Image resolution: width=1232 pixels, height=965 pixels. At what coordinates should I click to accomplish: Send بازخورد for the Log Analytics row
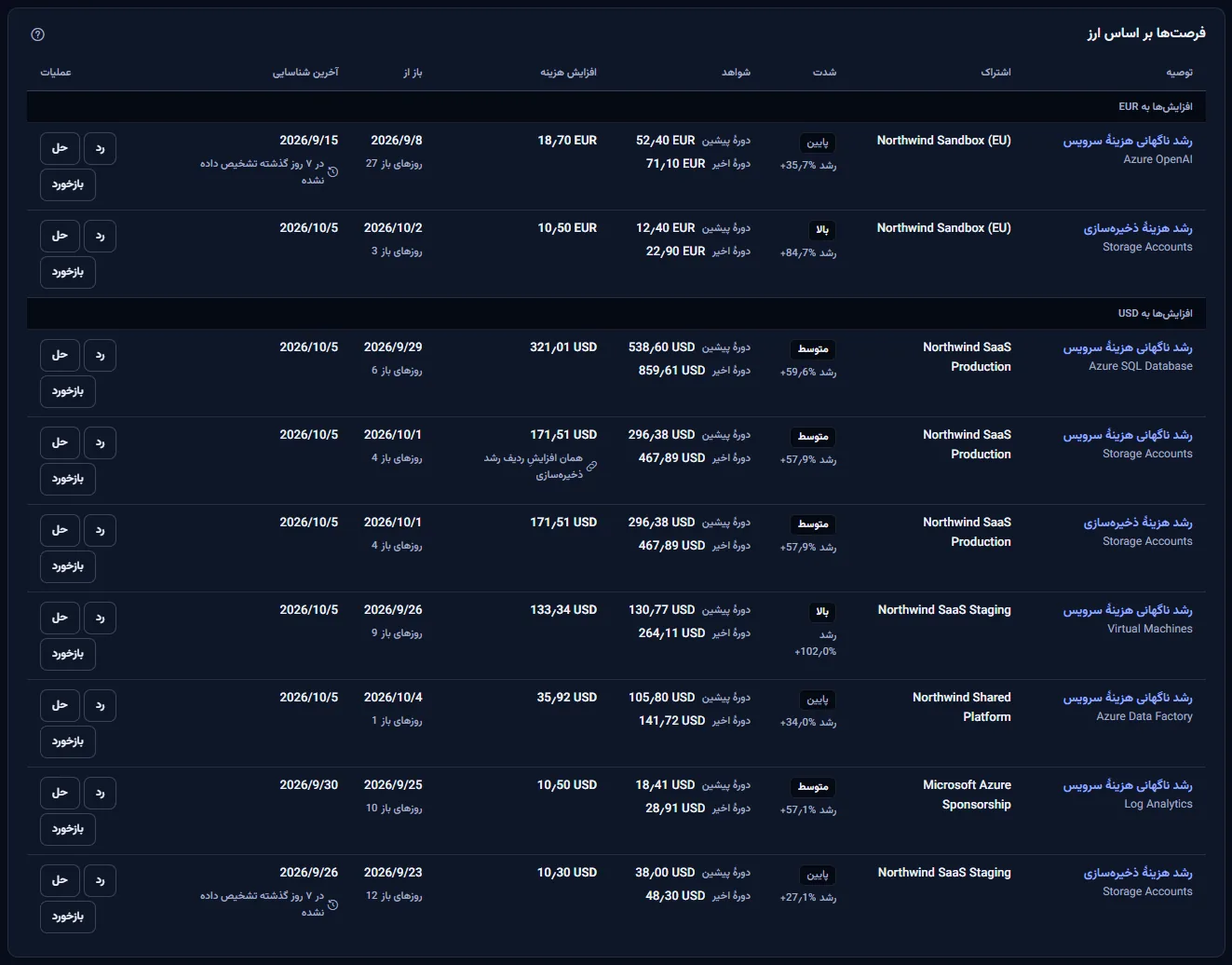coord(68,829)
